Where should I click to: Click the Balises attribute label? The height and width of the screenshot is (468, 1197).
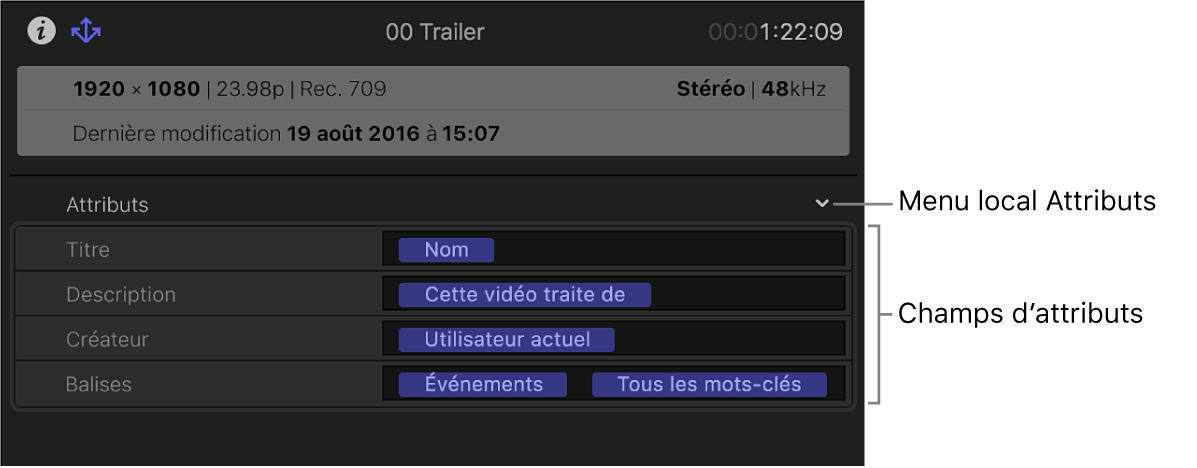(x=98, y=385)
